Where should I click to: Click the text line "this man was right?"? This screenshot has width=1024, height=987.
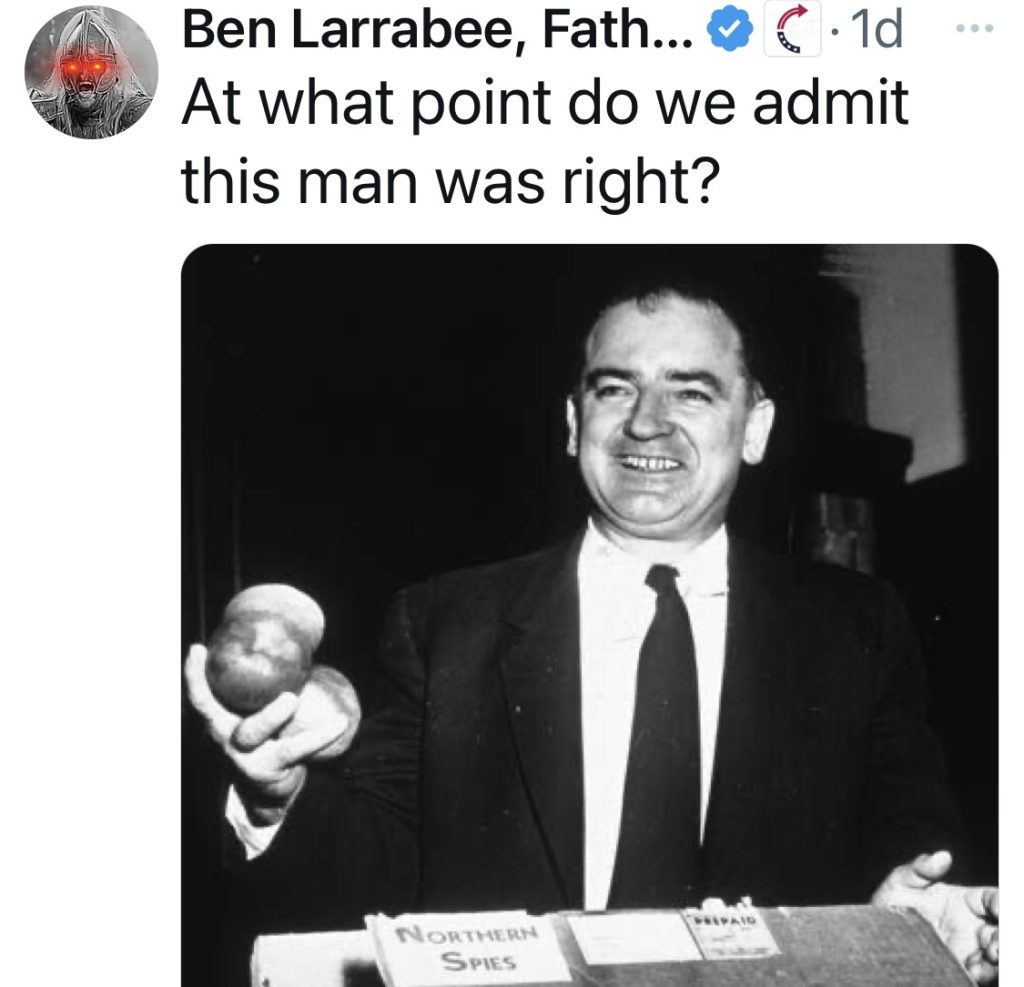coord(451,182)
